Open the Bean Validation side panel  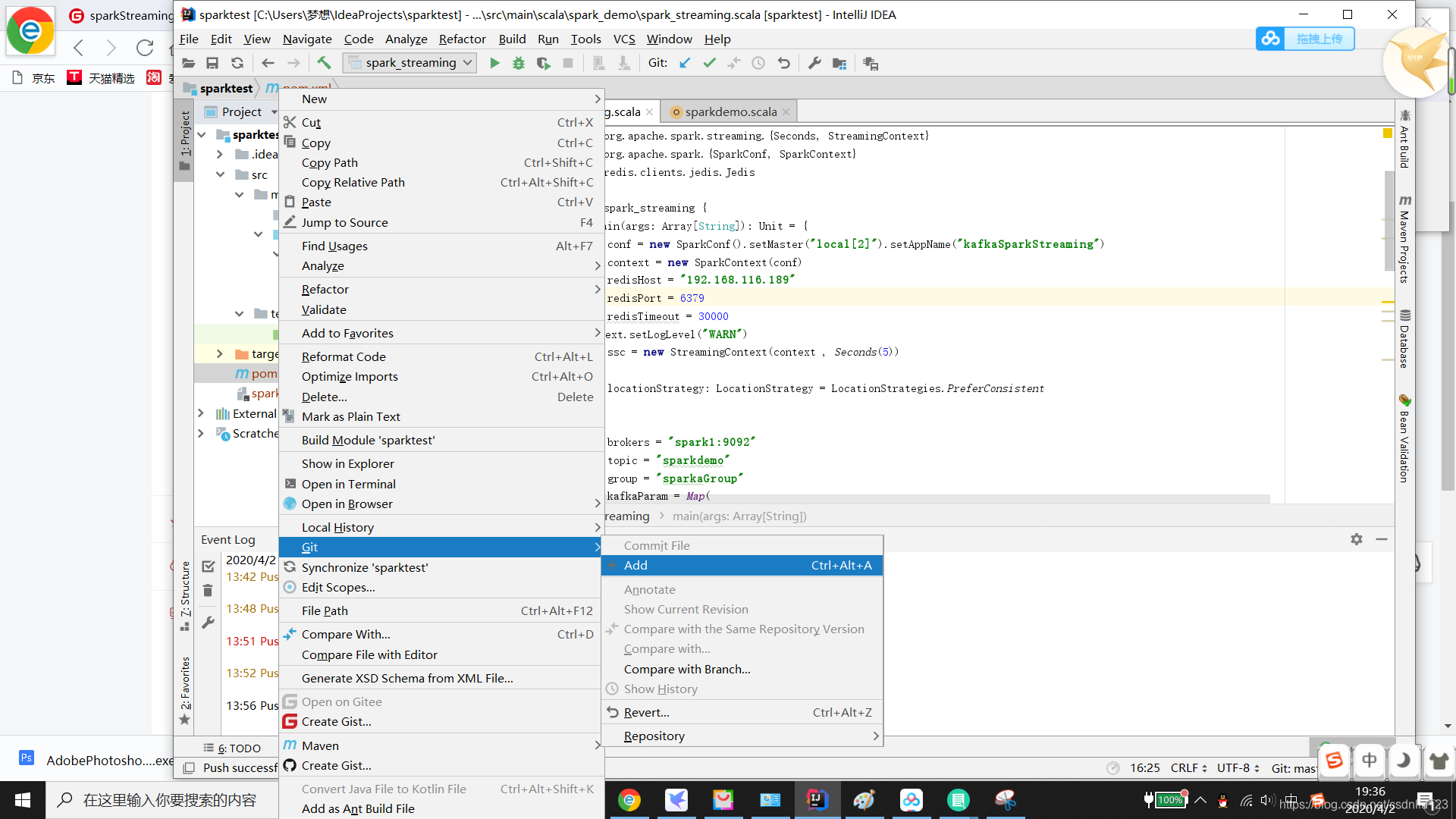coord(1404,438)
